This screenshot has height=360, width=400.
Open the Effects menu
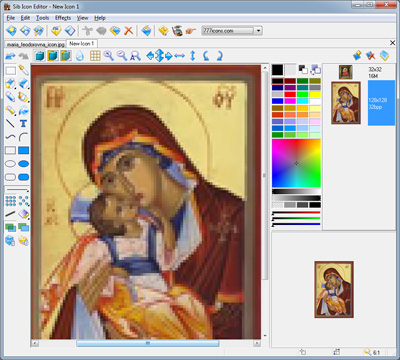pyautogui.click(x=63, y=18)
